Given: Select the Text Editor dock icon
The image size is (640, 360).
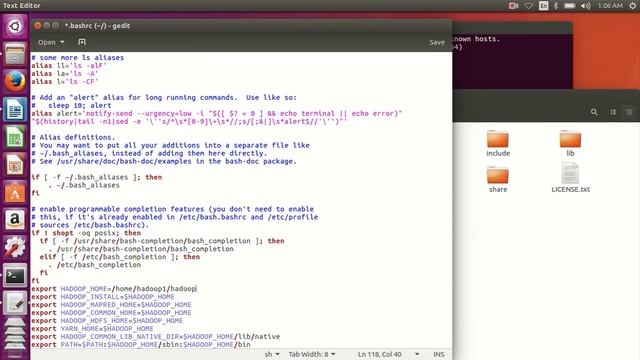Looking at the screenshot, I should tap(15, 303).
